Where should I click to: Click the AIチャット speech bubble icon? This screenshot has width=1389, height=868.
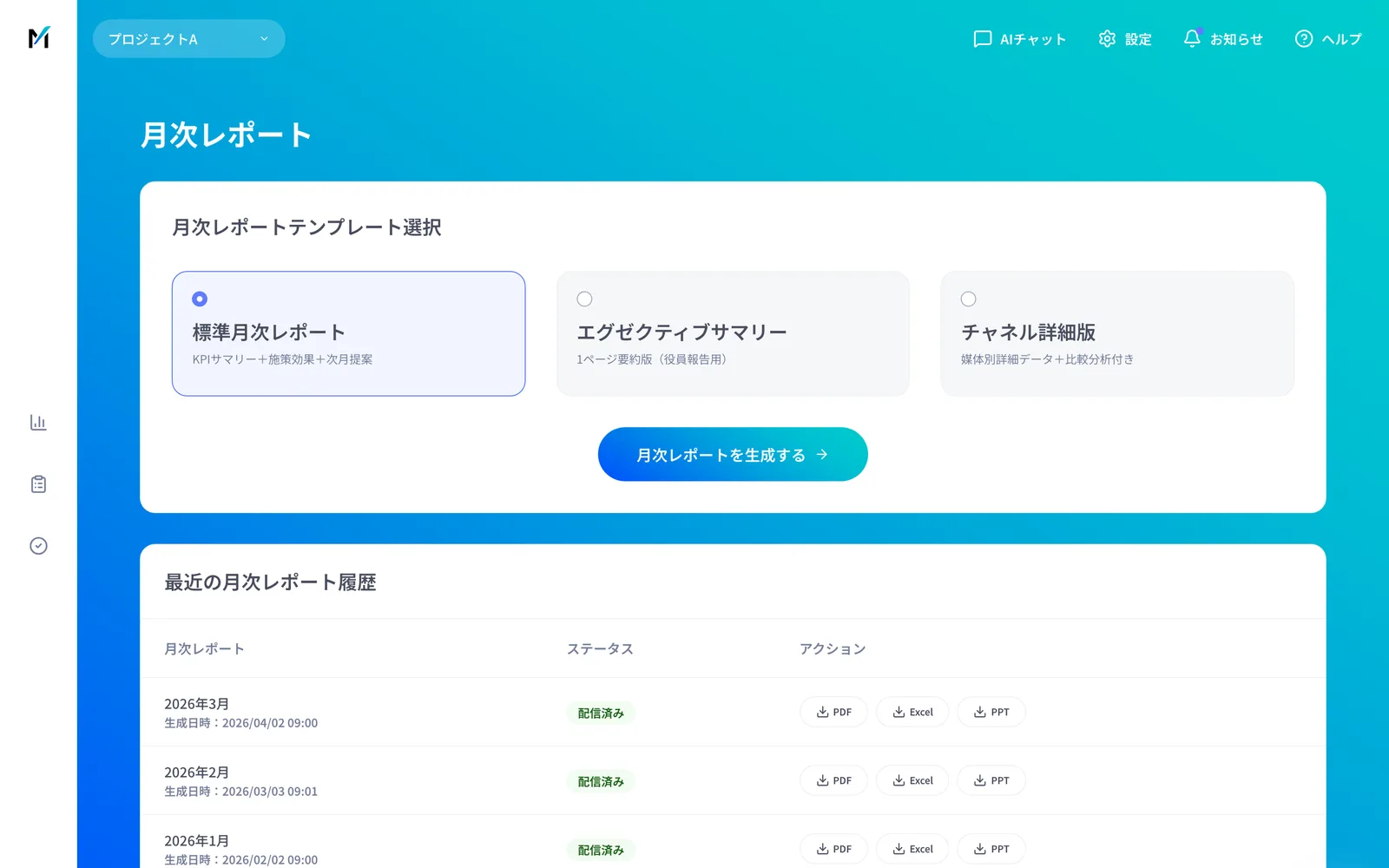[x=982, y=39]
